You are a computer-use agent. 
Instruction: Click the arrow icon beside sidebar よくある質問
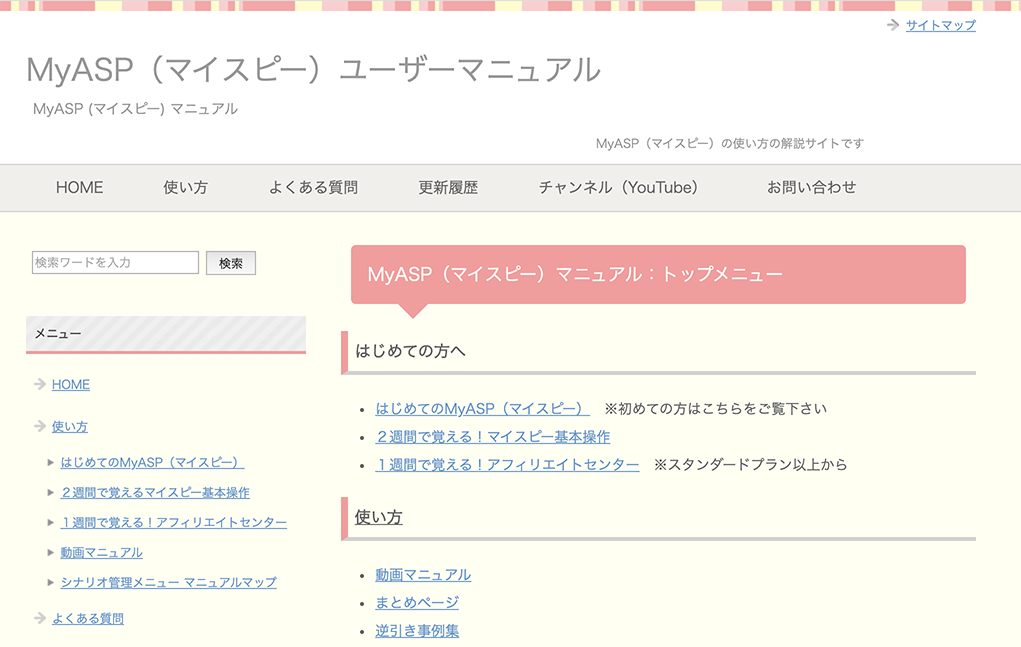click(x=40, y=618)
